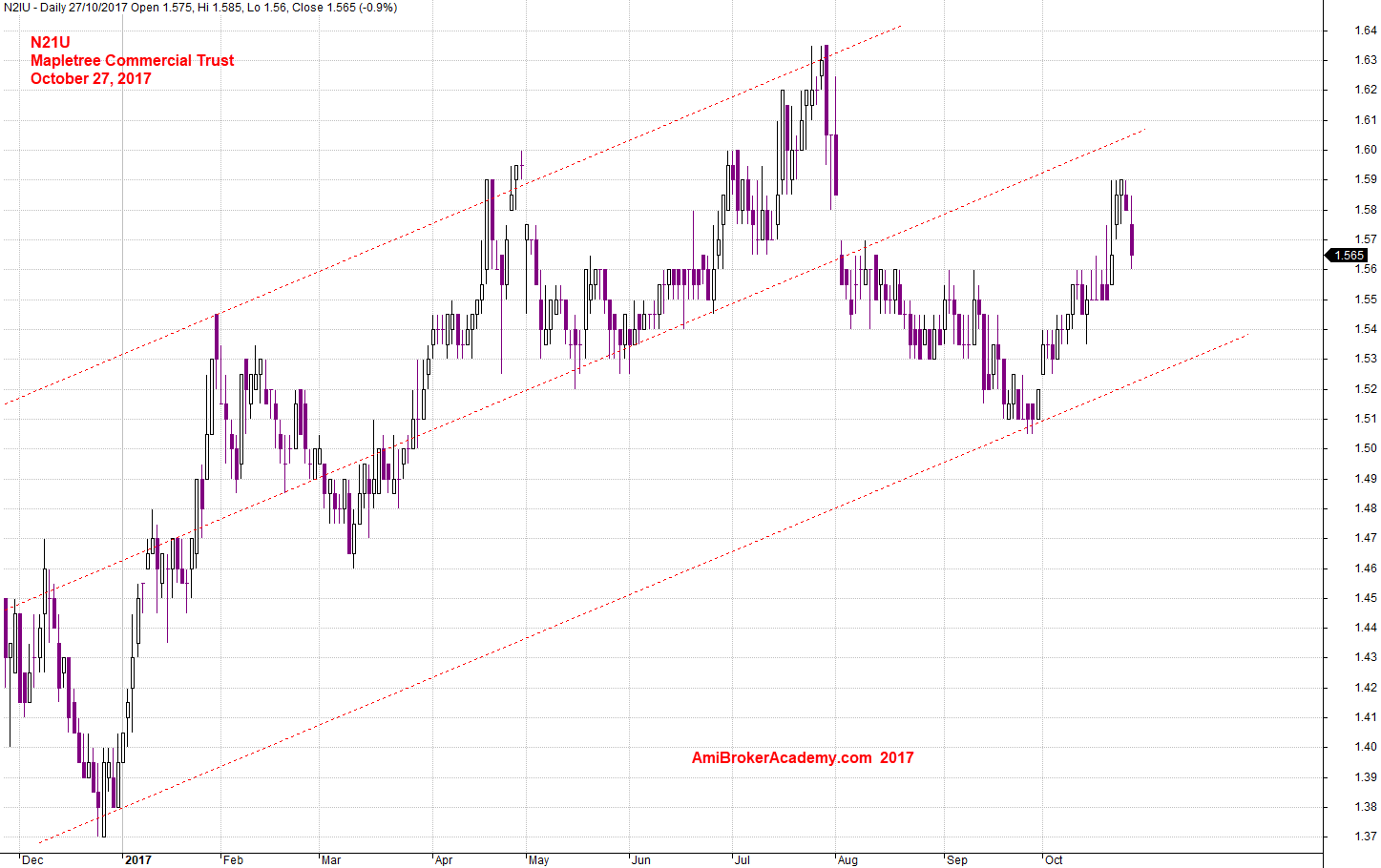Screen dimensions: 1381x868
Task: Click the October 27, 2017 date label
Action: tap(91, 78)
